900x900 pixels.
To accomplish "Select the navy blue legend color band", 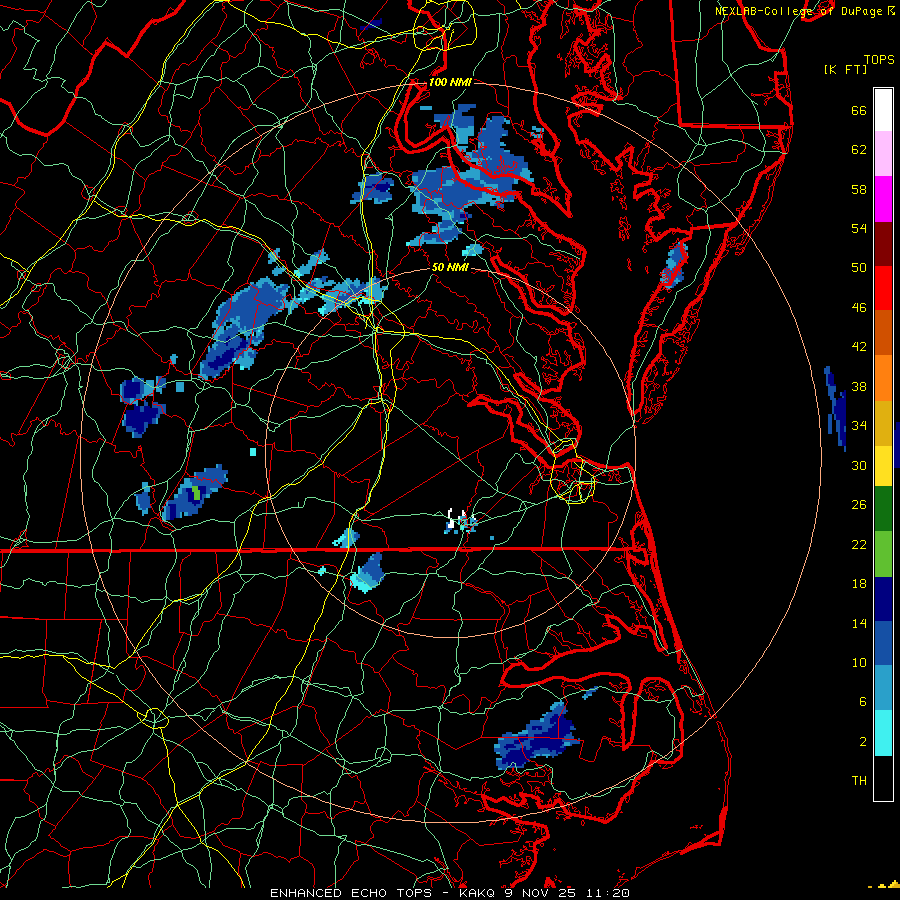I will (883, 599).
